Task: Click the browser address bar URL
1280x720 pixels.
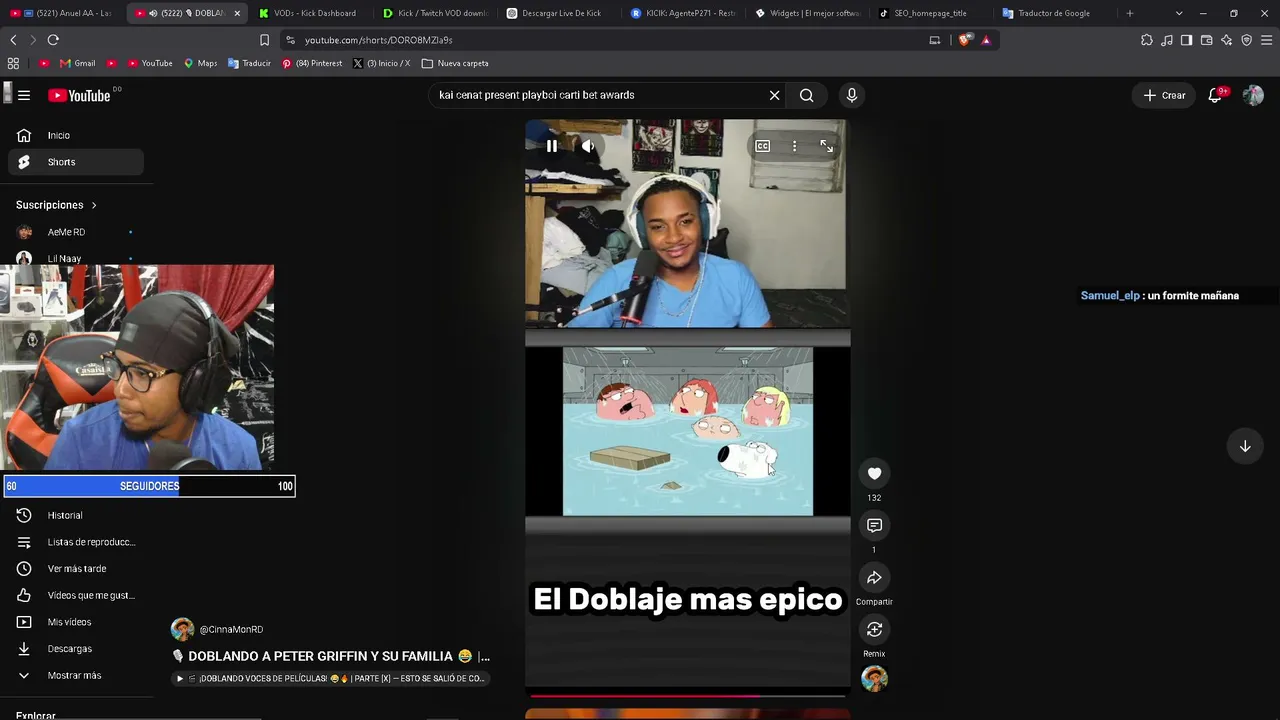Action: (379, 40)
